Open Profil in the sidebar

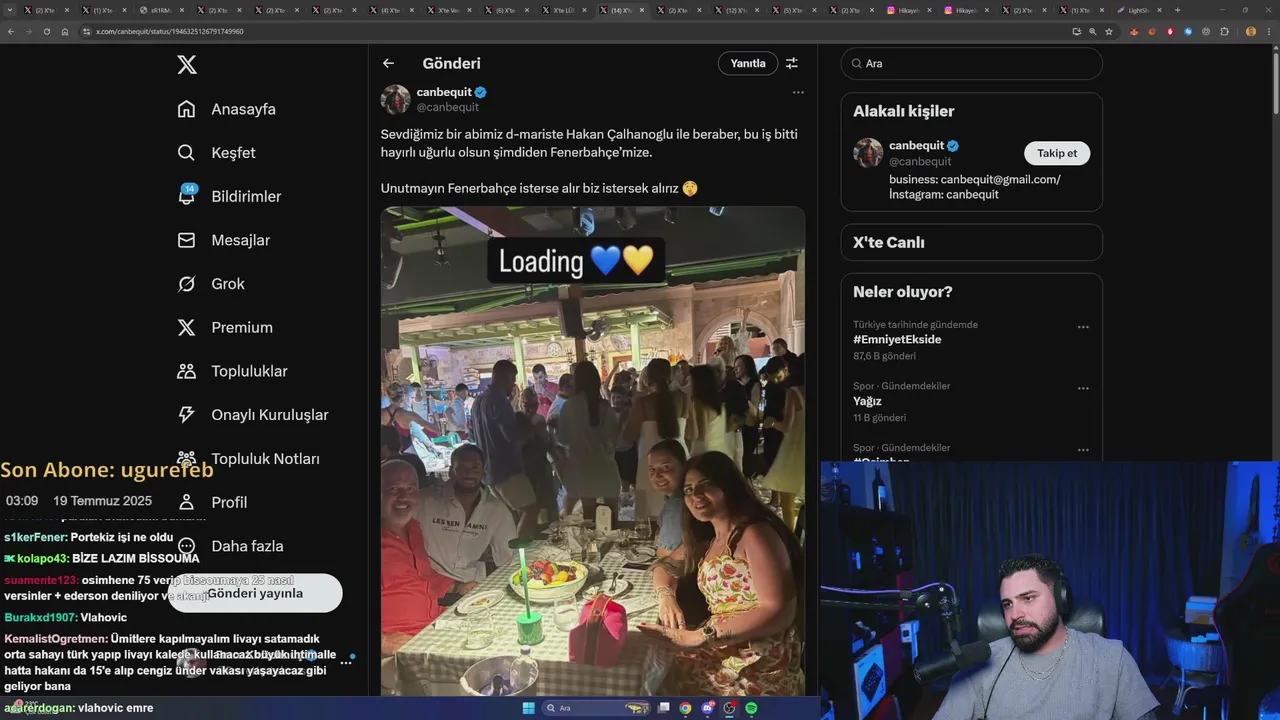coord(229,502)
